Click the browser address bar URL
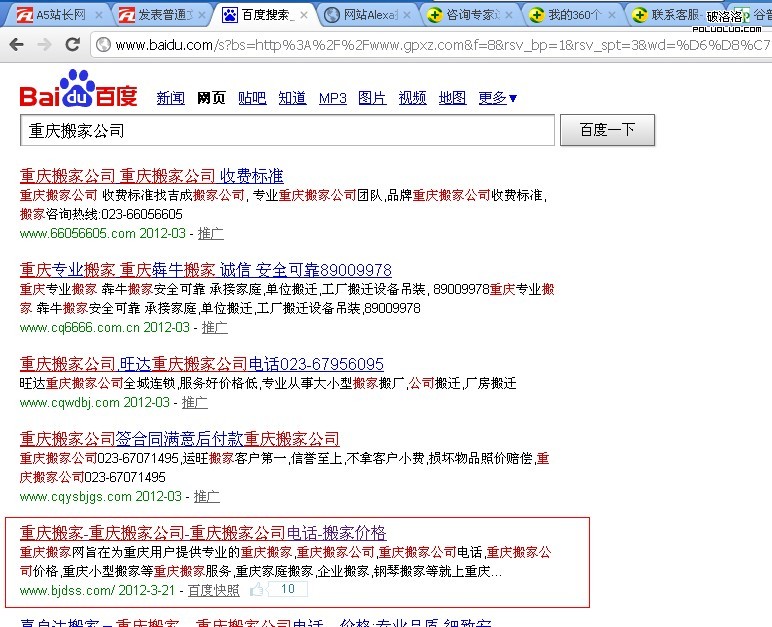772x627 pixels. pyautogui.click(x=440, y=45)
